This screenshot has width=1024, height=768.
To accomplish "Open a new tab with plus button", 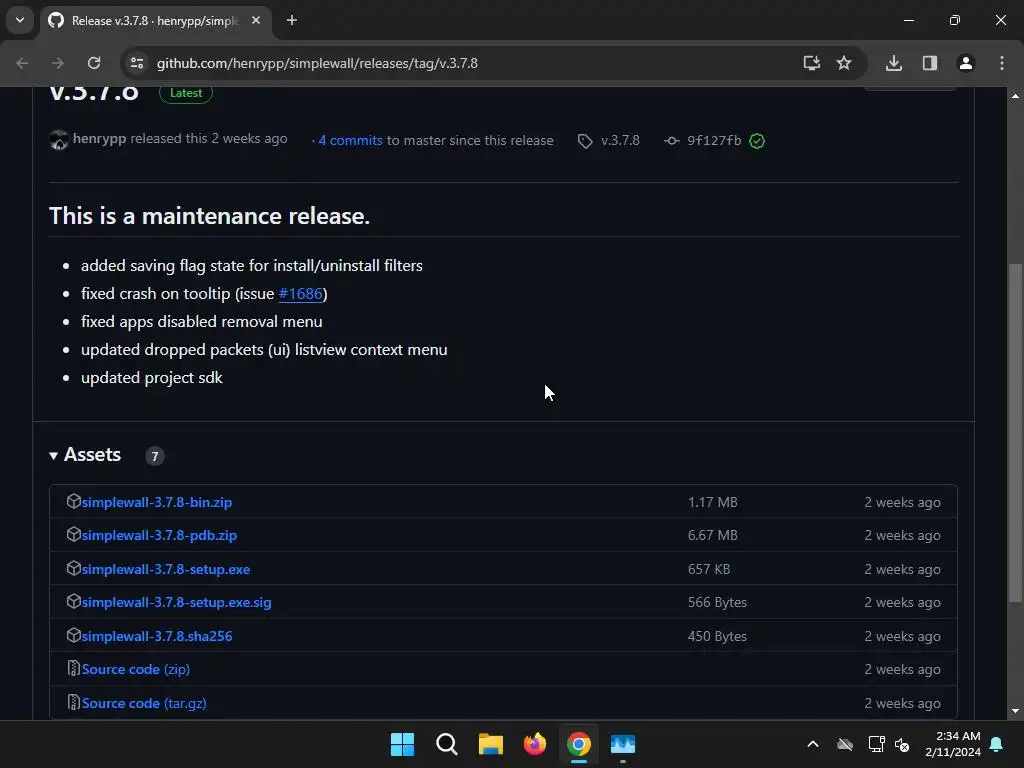I will click(x=292, y=20).
